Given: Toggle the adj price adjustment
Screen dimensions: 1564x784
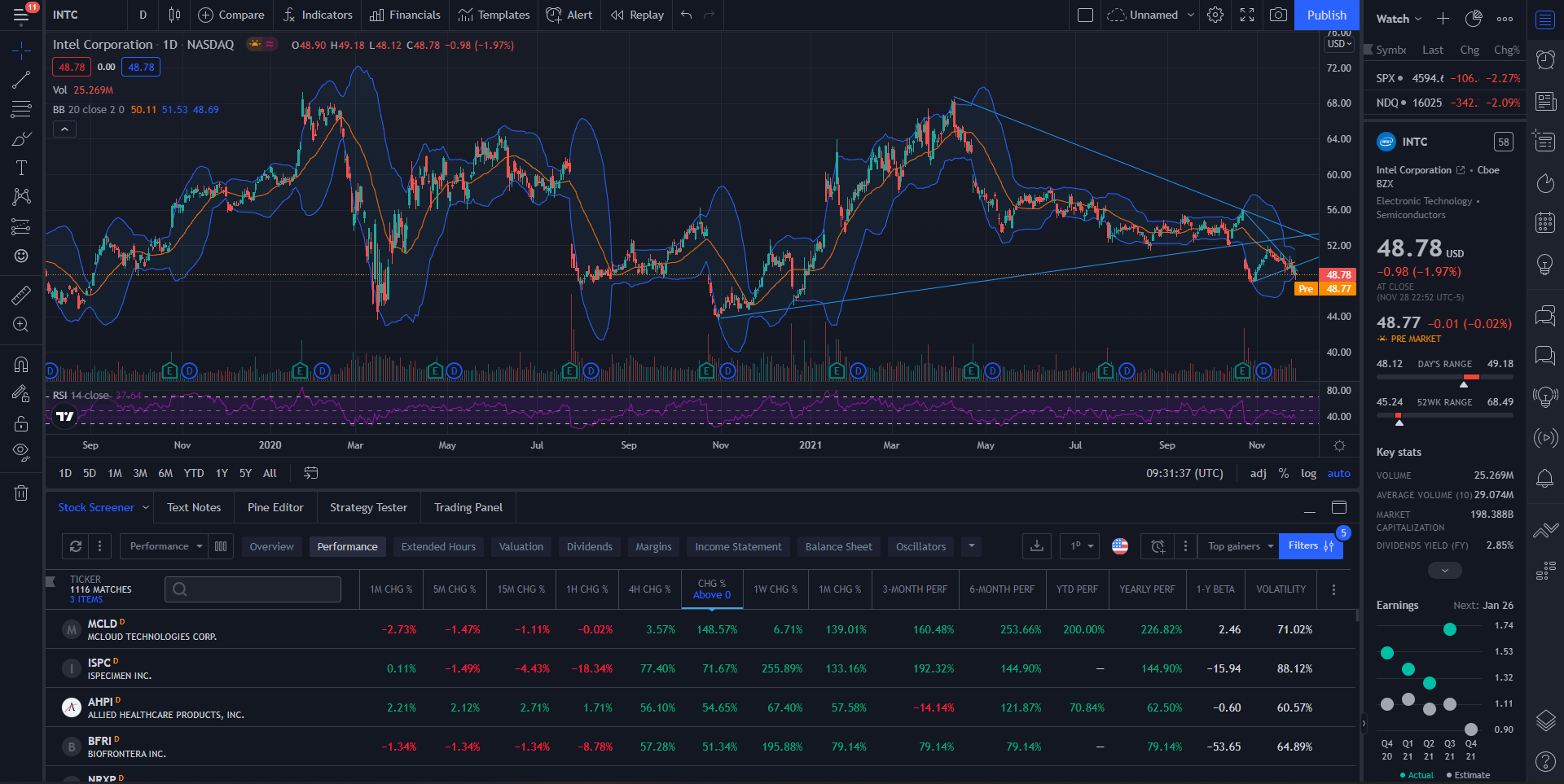Looking at the screenshot, I should point(1259,473).
